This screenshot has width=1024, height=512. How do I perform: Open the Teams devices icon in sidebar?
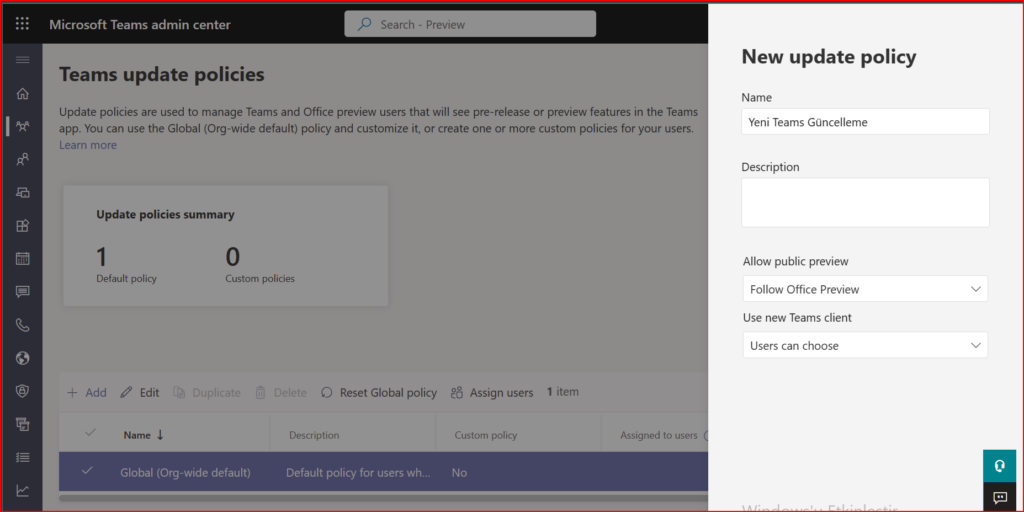22,193
